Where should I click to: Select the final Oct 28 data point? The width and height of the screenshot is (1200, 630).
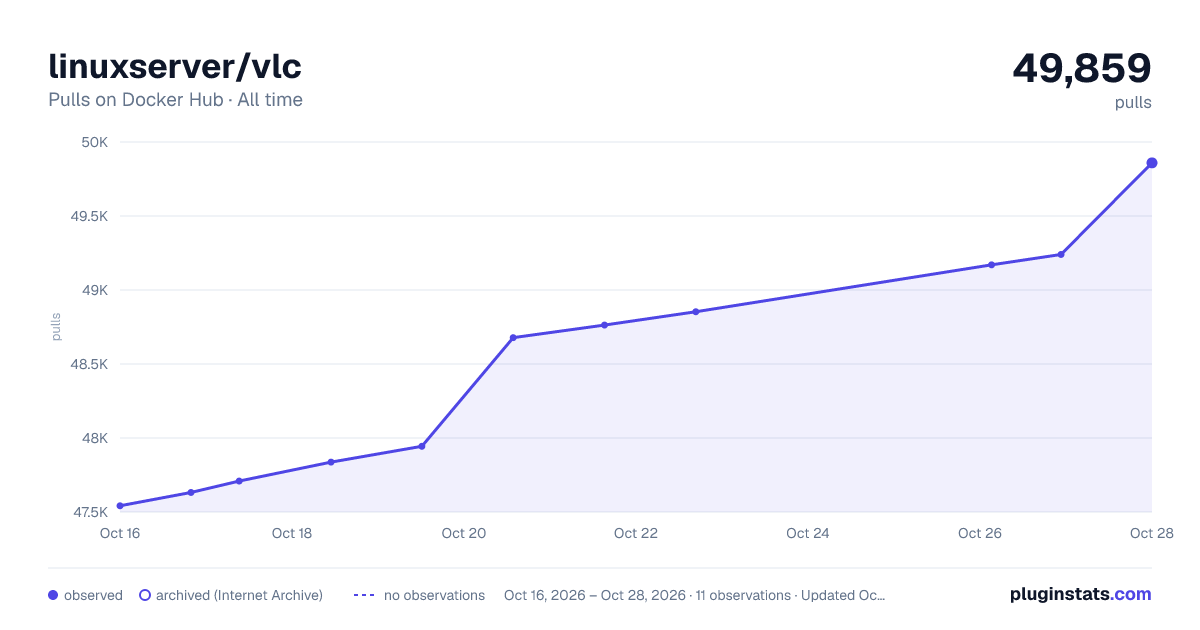1152,163
